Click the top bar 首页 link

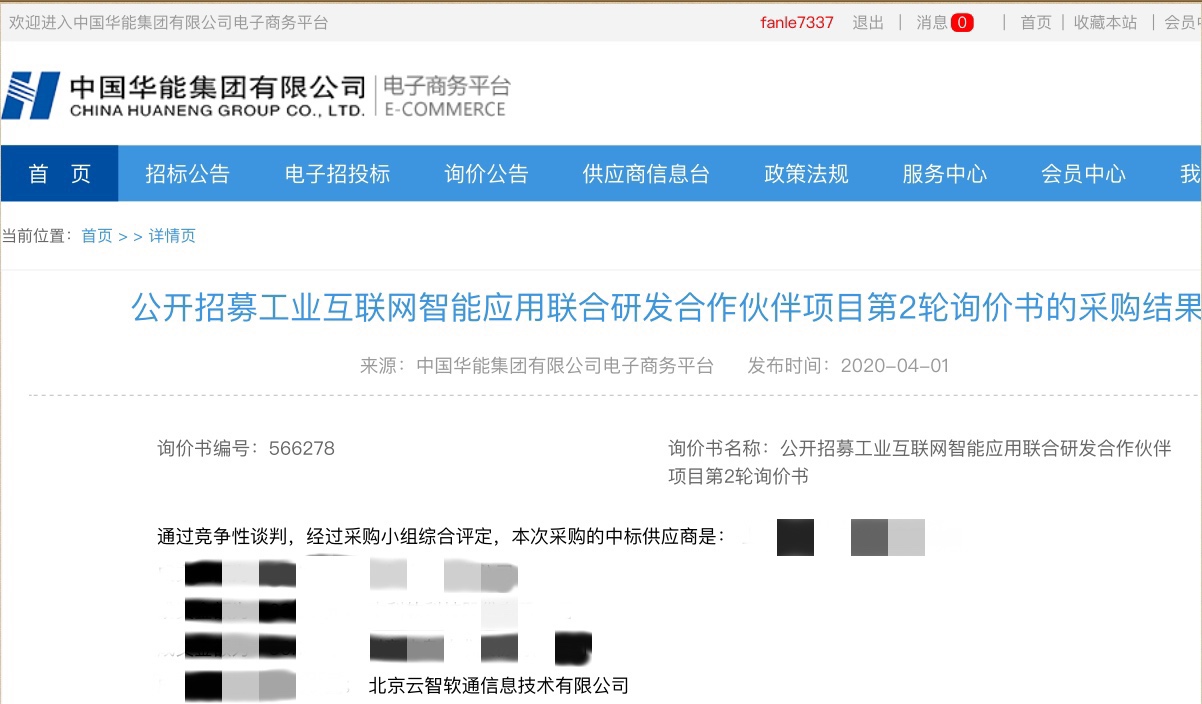1036,22
